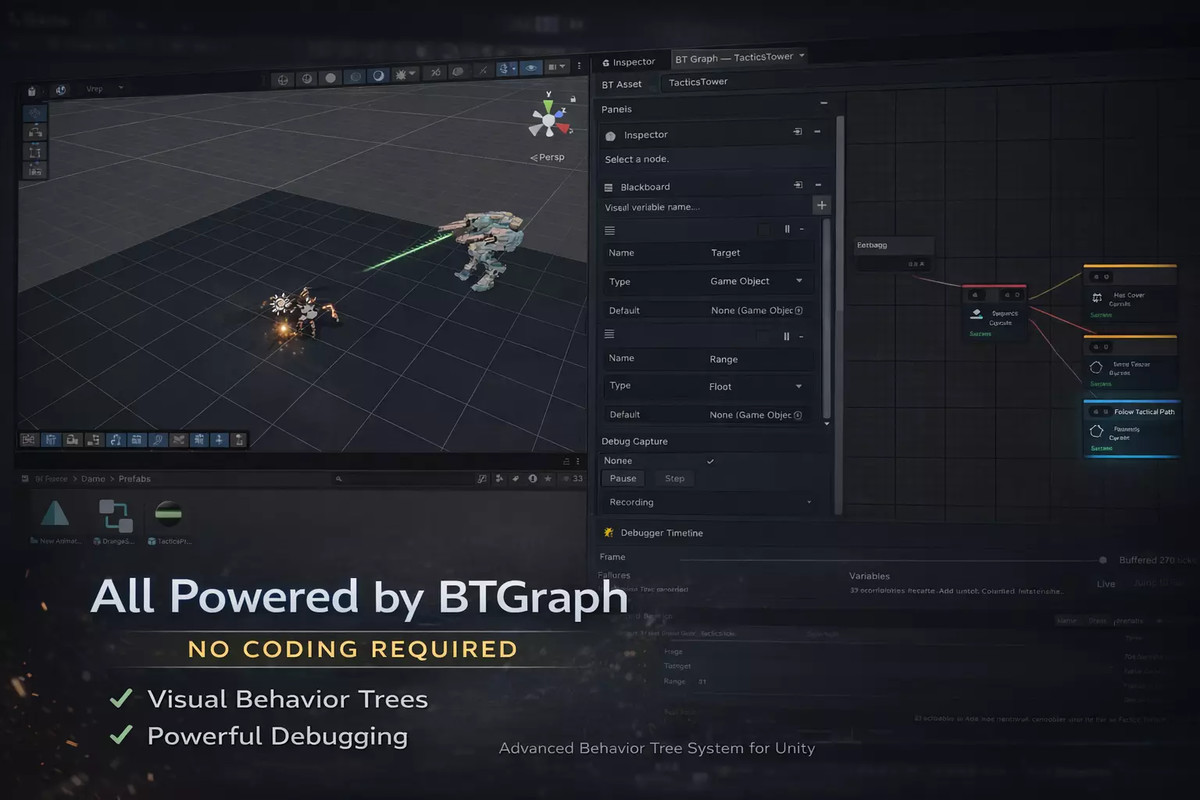Open the object picker for the Range default

pyautogui.click(x=799, y=415)
